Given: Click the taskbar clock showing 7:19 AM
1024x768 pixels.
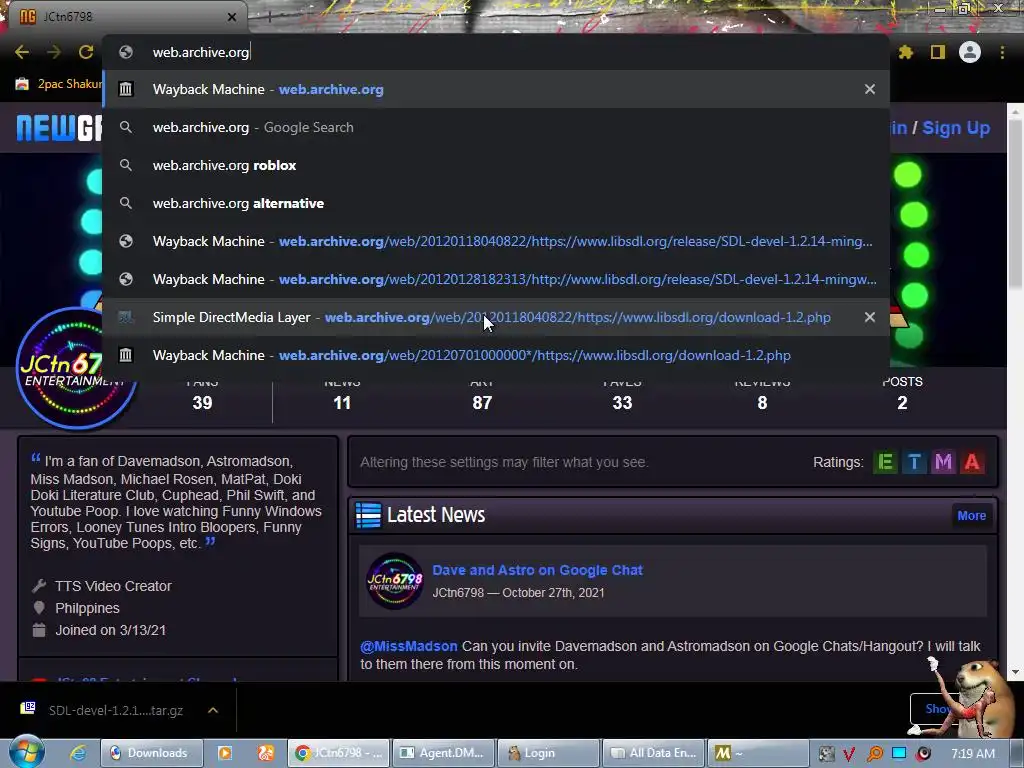Looking at the screenshot, I should tap(972, 754).
